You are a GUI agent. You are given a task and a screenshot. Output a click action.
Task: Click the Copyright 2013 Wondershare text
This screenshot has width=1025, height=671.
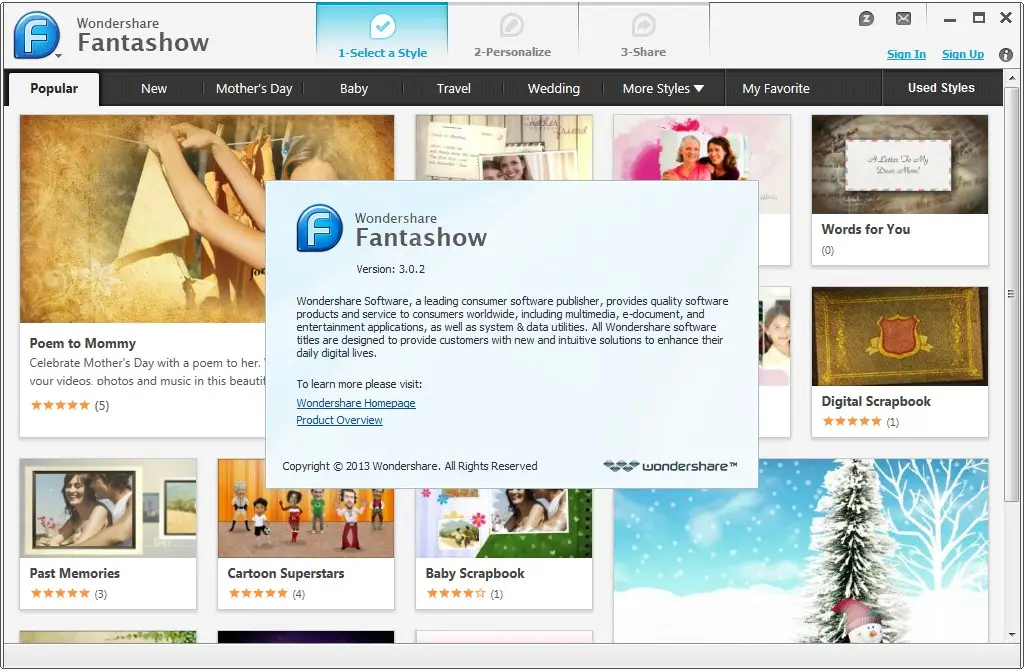pos(410,466)
